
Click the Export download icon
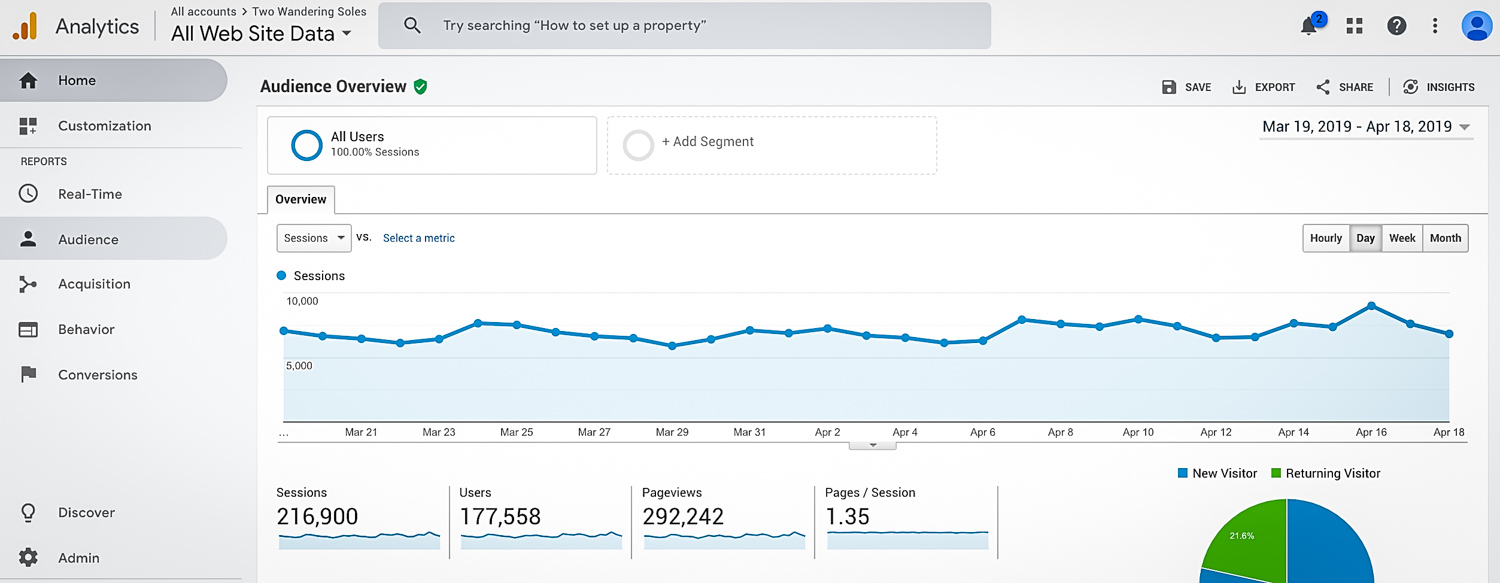[x=1239, y=87]
